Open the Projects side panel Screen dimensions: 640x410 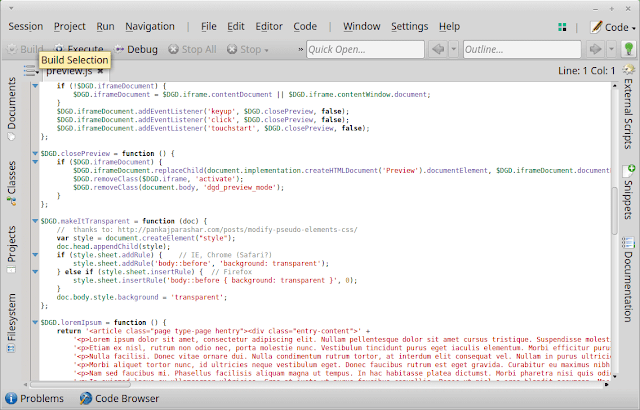tap(11, 249)
